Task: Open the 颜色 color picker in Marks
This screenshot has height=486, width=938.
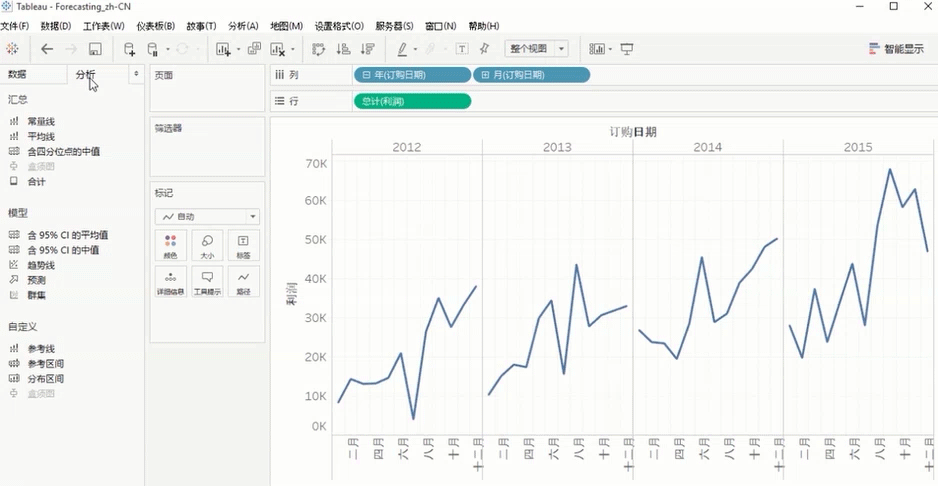Action: tap(170, 246)
